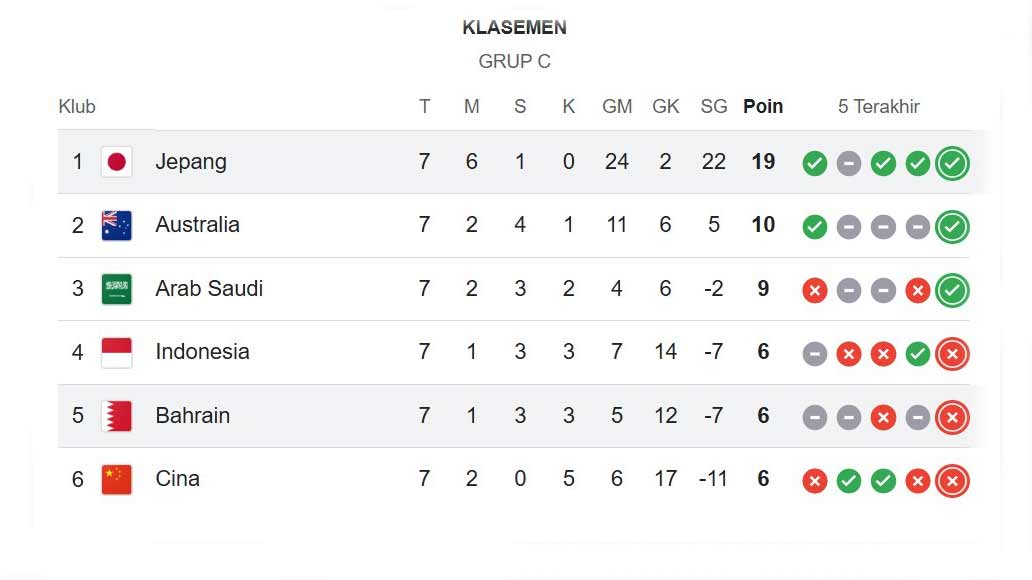Viewport: 1032px width, 580px height.
Task: Click the Saudi Arabia flag icon
Action: tap(117, 289)
